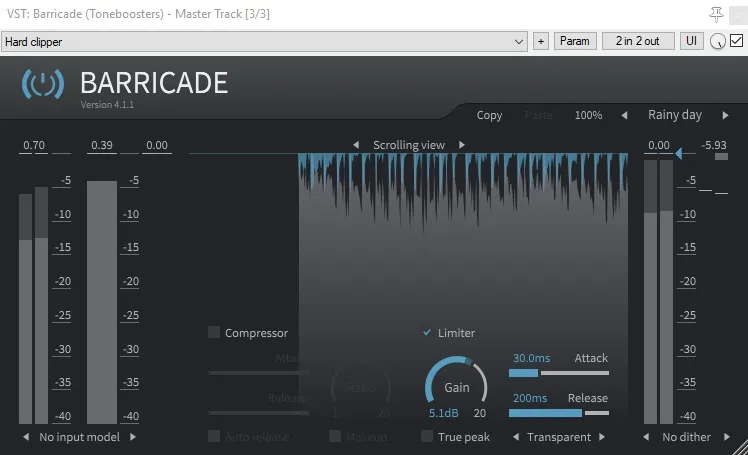
Task: Click the 100% scaling value
Action: [x=588, y=115]
